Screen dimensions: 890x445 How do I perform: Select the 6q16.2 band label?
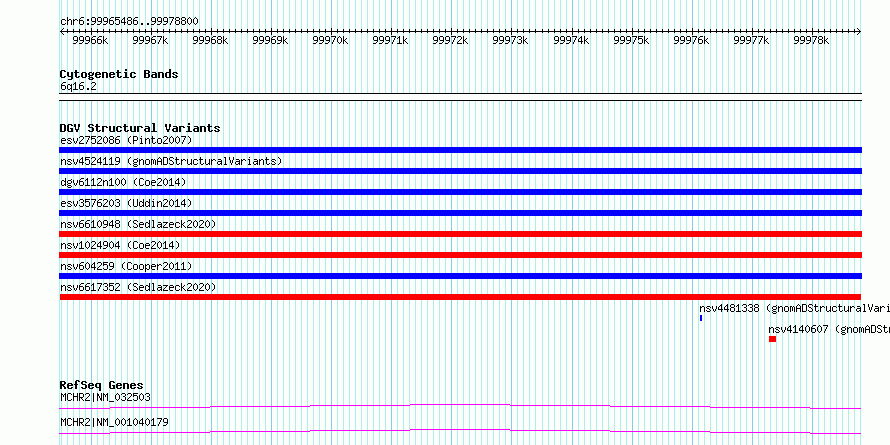point(78,86)
